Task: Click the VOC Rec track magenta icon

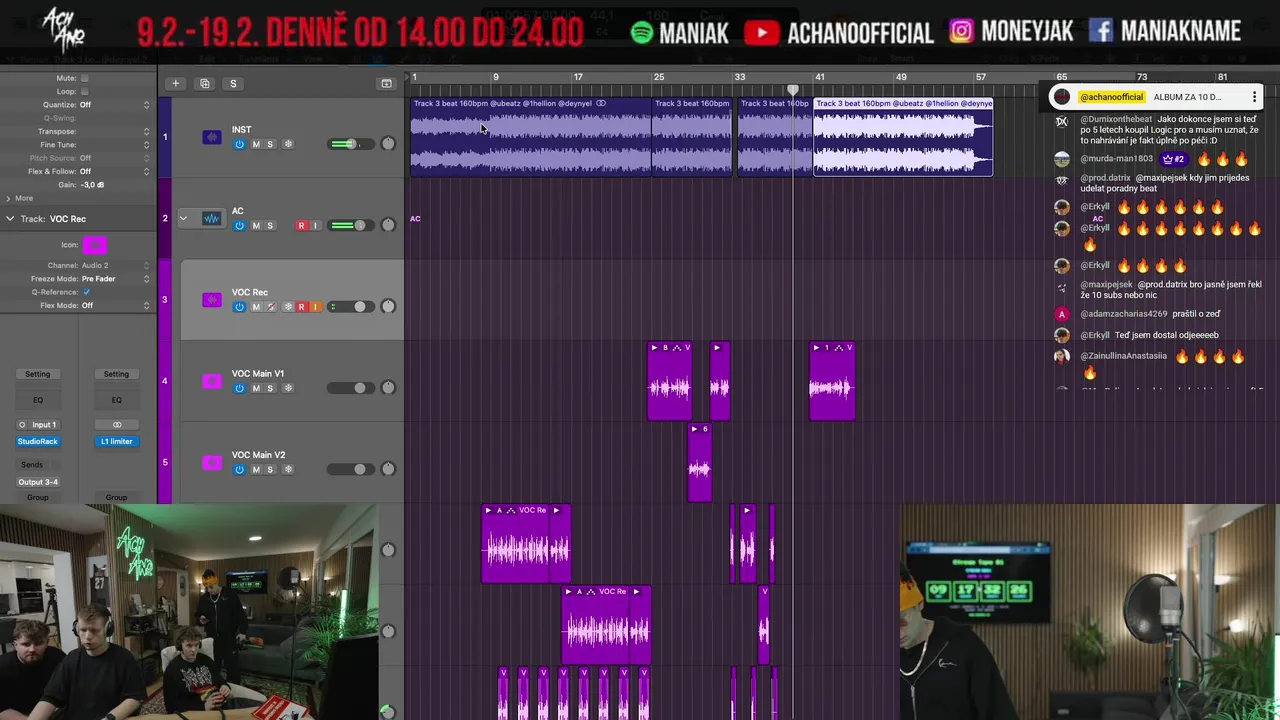Action: pos(212,300)
